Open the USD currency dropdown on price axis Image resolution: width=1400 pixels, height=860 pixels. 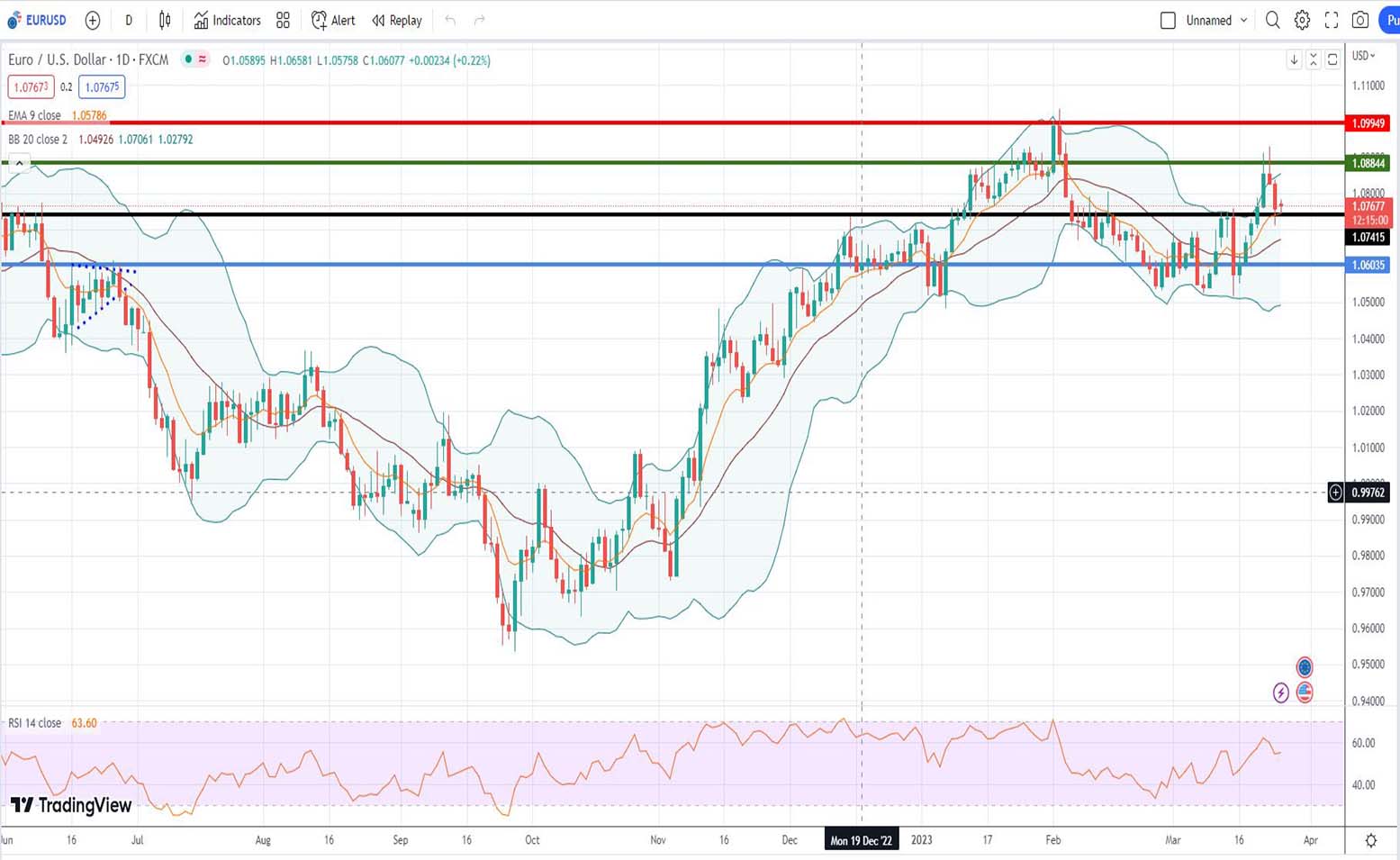pos(1364,56)
